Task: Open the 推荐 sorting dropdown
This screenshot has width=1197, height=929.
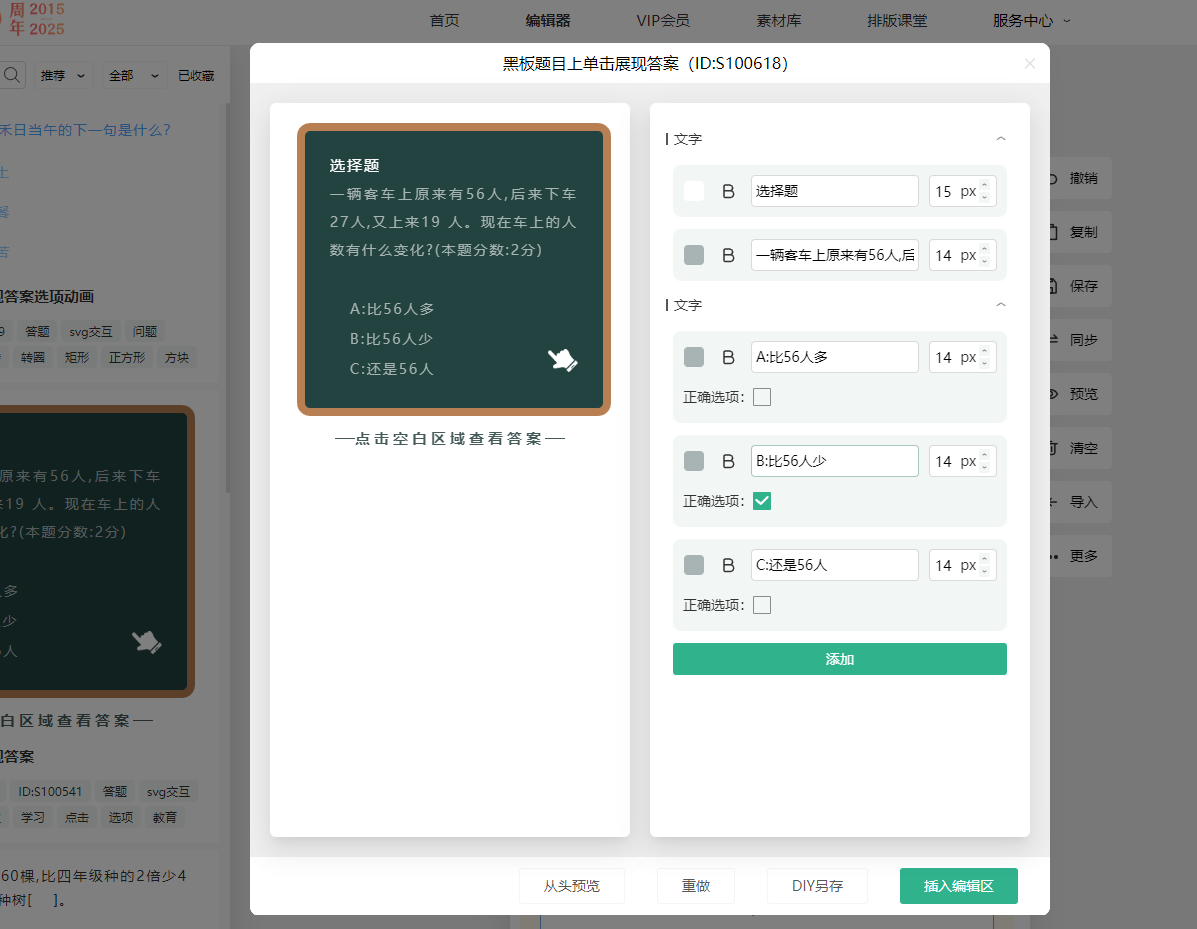Action: pos(63,75)
